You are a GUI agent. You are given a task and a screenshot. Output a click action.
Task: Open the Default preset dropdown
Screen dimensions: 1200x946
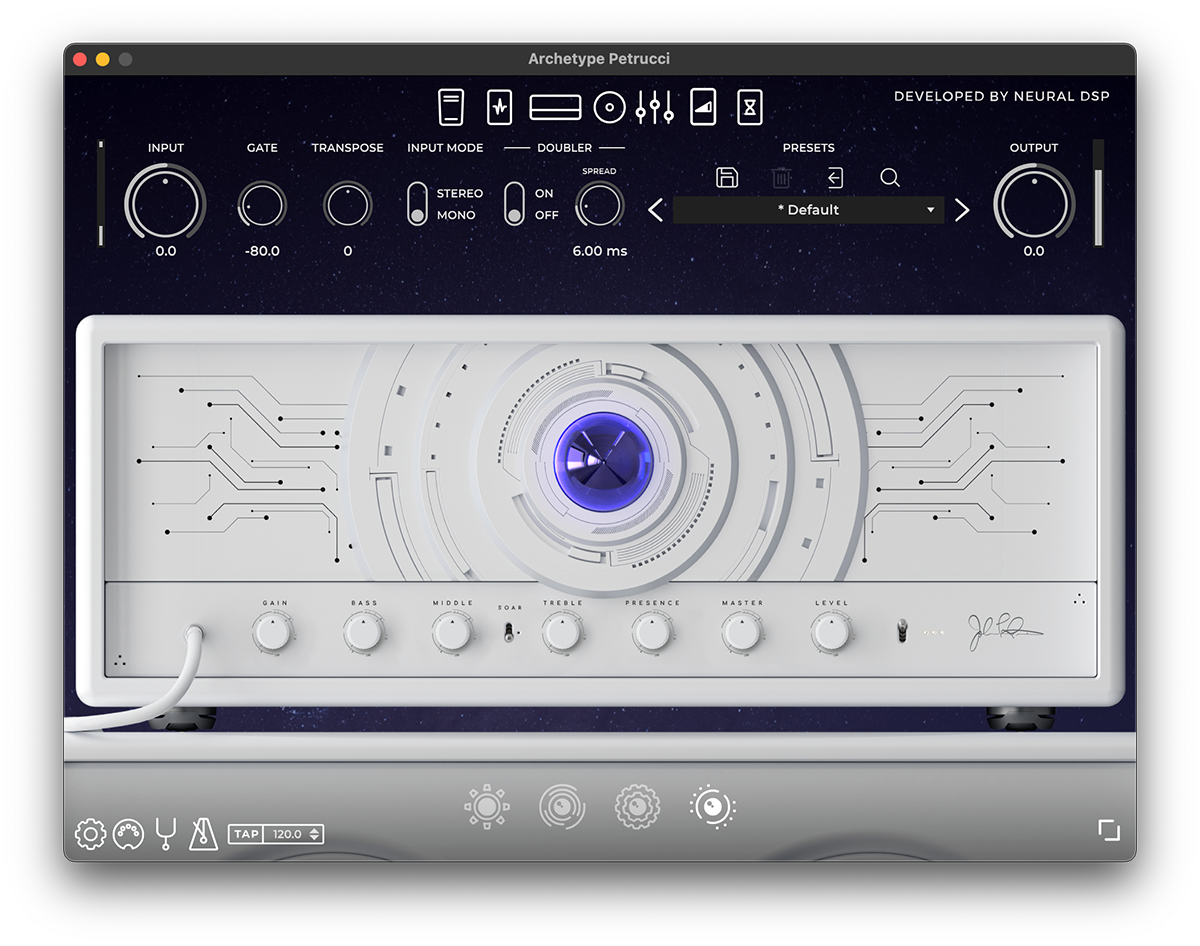[808, 210]
